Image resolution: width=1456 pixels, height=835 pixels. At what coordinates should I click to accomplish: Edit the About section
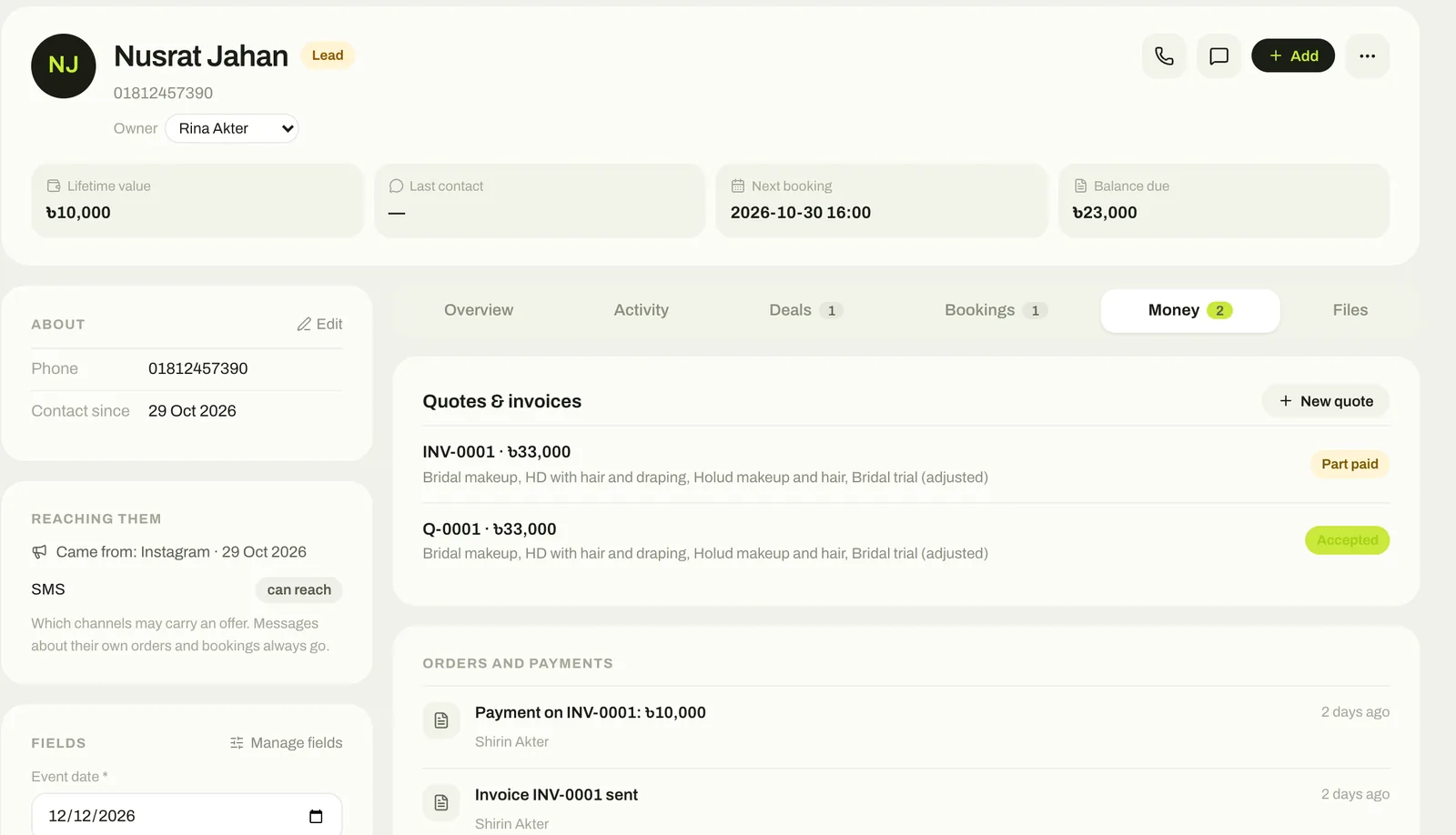(x=319, y=324)
